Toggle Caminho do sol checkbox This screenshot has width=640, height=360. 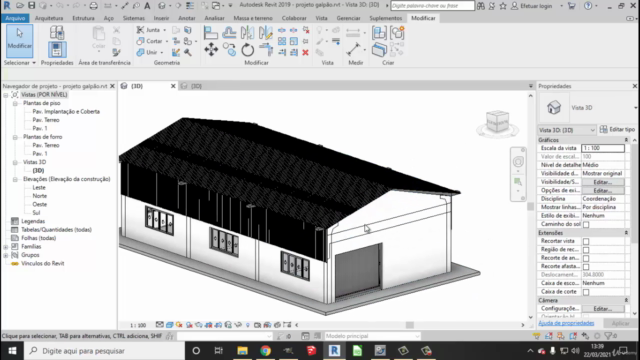tap(586, 224)
